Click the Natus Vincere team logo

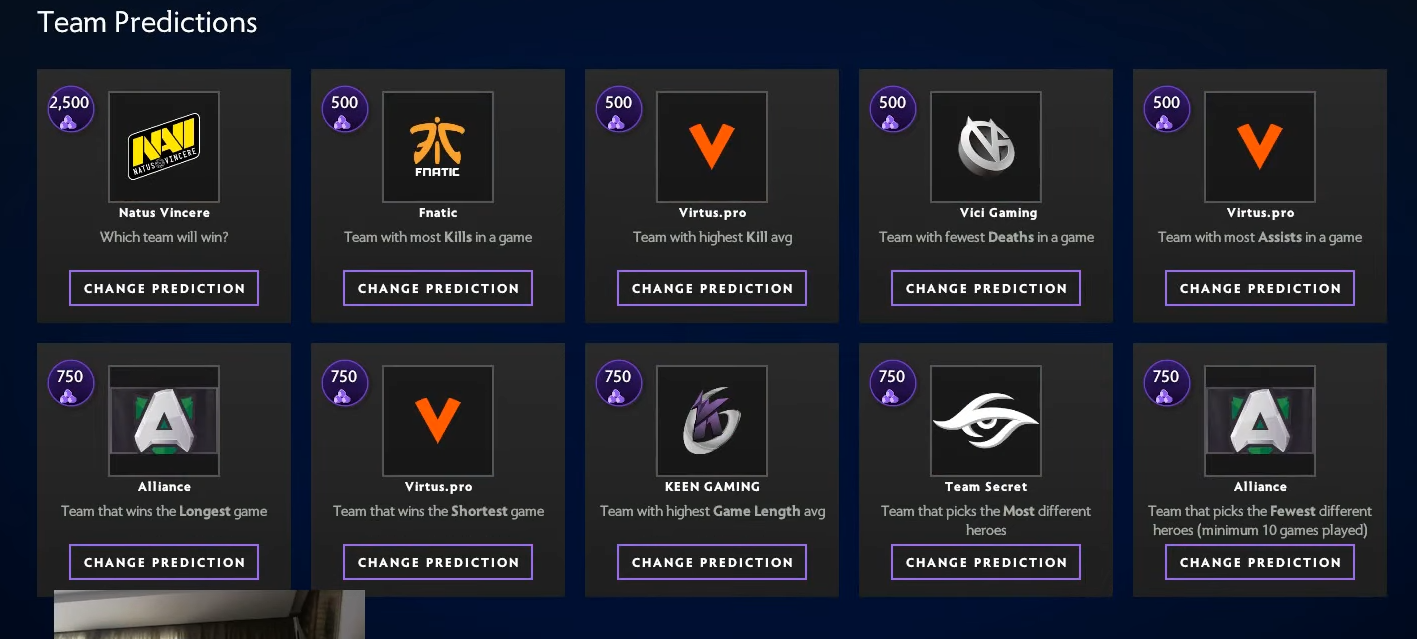[164, 147]
